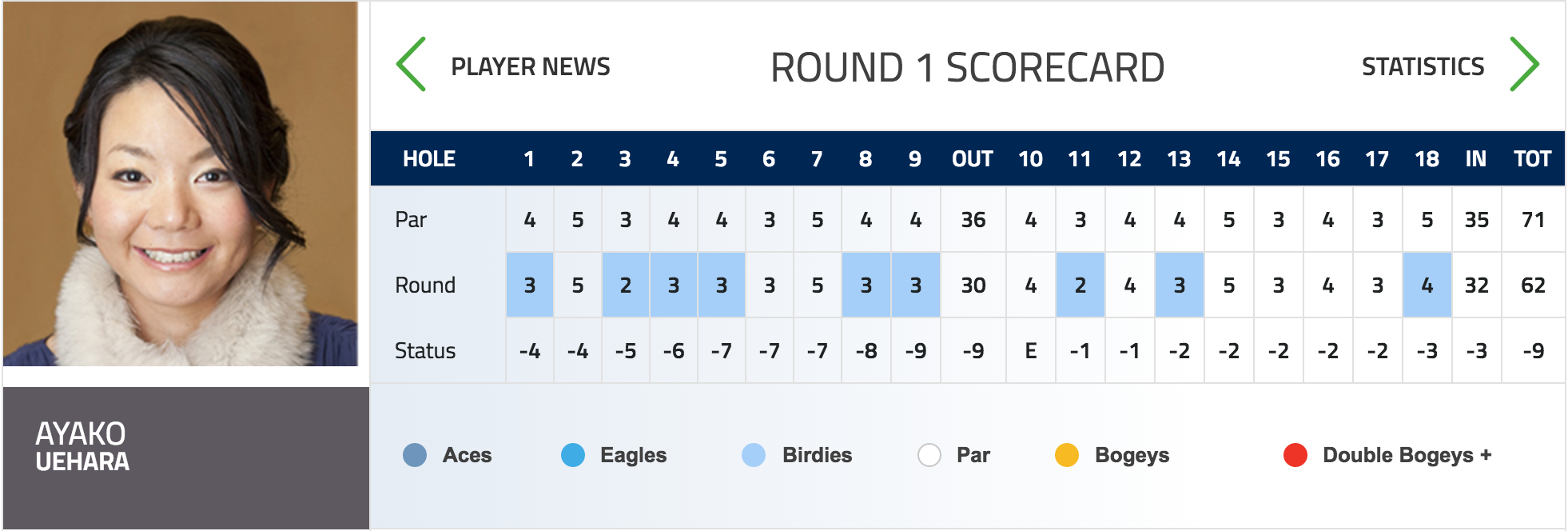This screenshot has width=1568, height=531.
Task: Click the Aces legend circle
Action: pos(415,455)
